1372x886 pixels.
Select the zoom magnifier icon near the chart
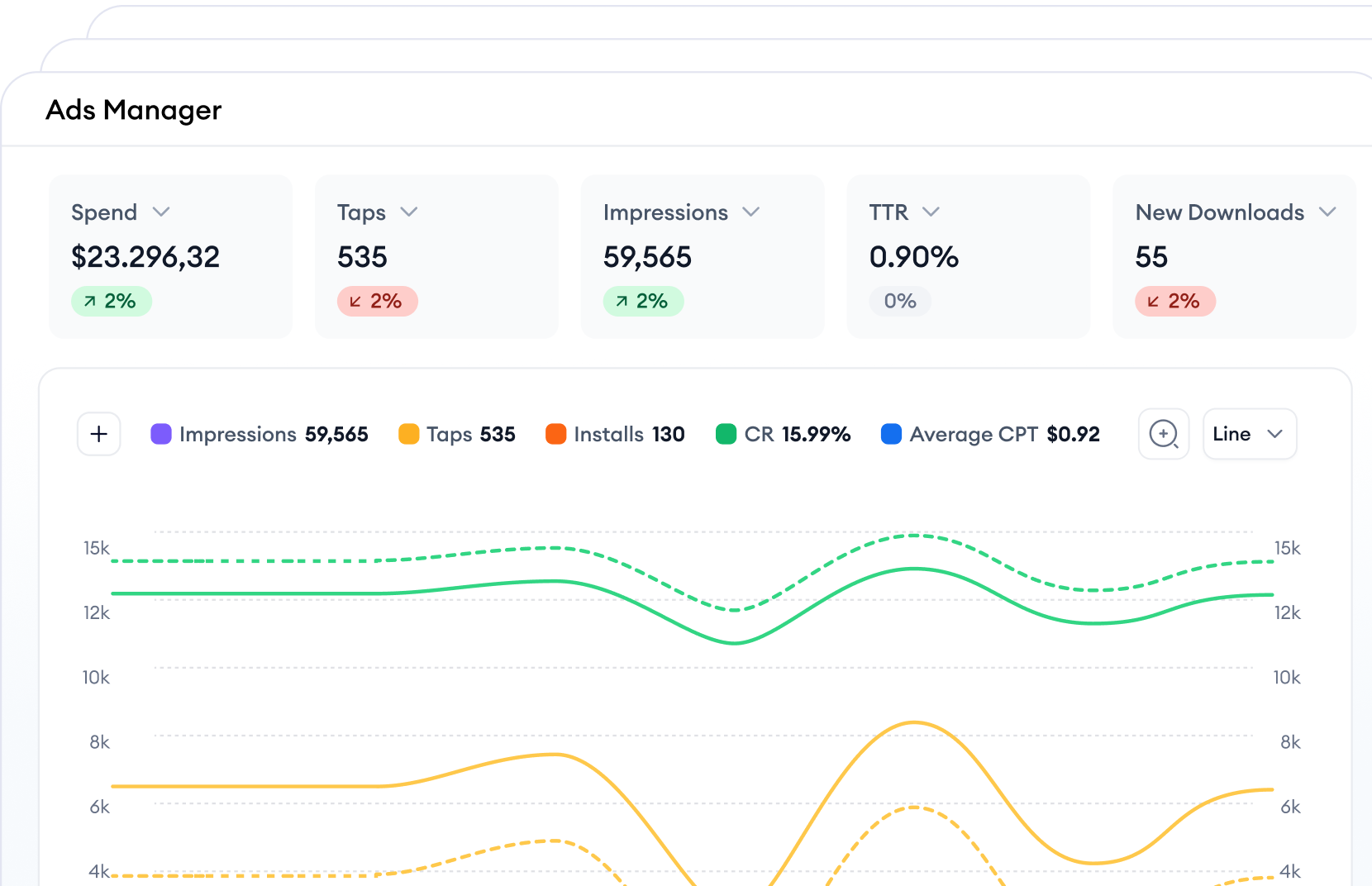(x=1164, y=434)
